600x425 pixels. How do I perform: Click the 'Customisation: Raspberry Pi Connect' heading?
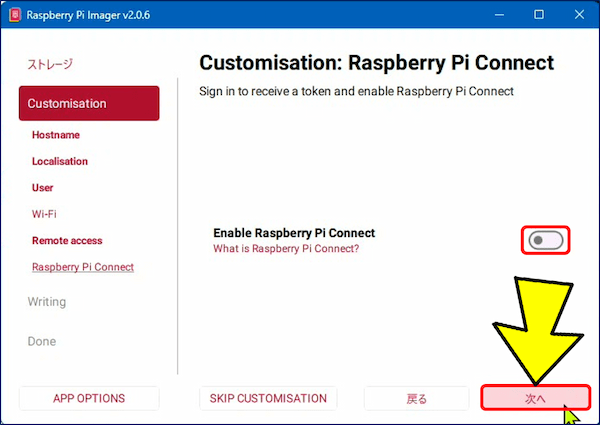[377, 63]
